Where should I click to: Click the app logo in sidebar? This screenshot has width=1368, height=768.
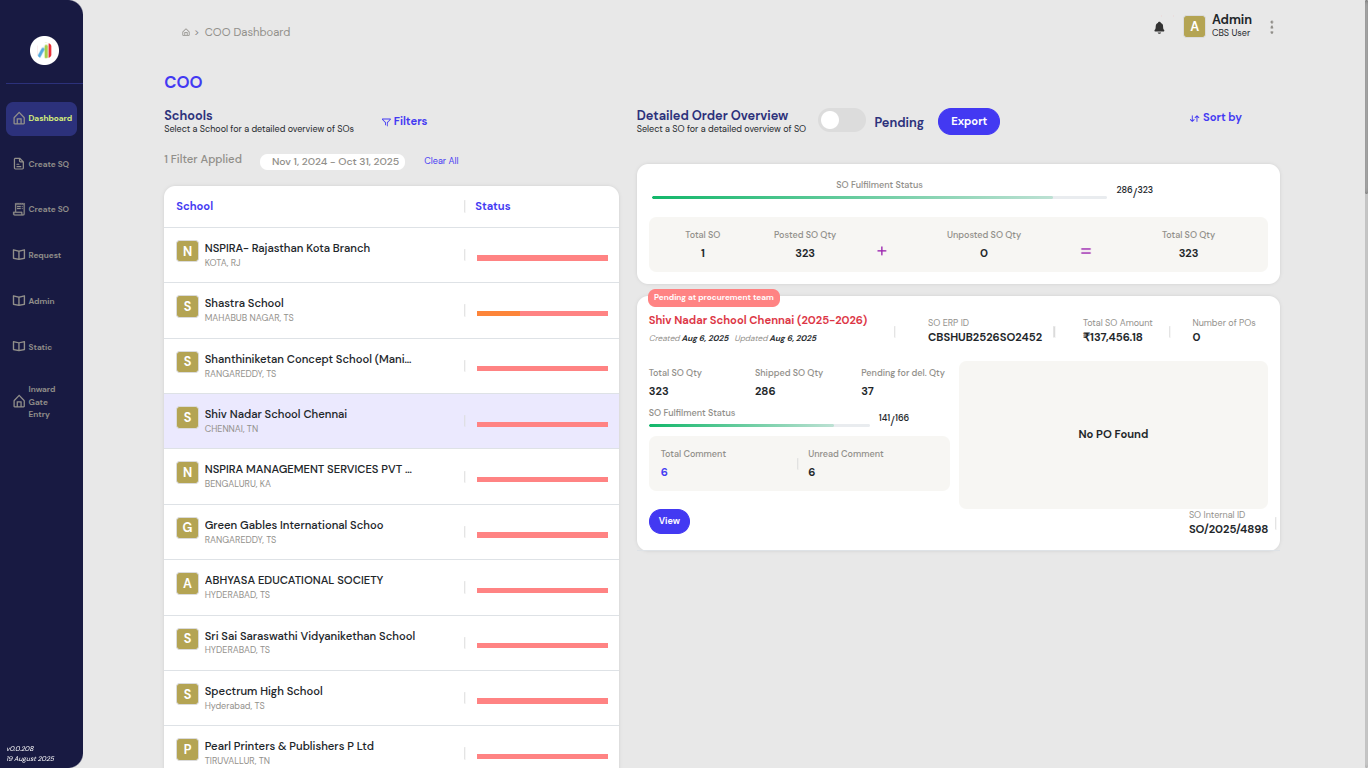[x=44, y=50]
